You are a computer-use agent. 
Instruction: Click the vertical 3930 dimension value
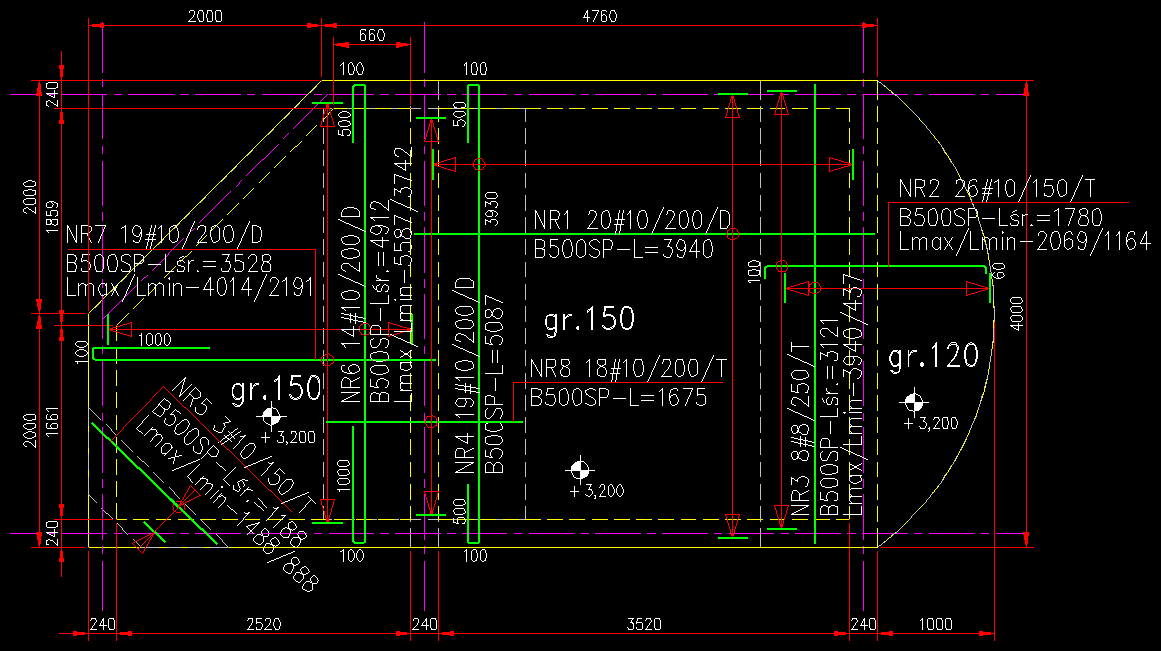coord(491,209)
